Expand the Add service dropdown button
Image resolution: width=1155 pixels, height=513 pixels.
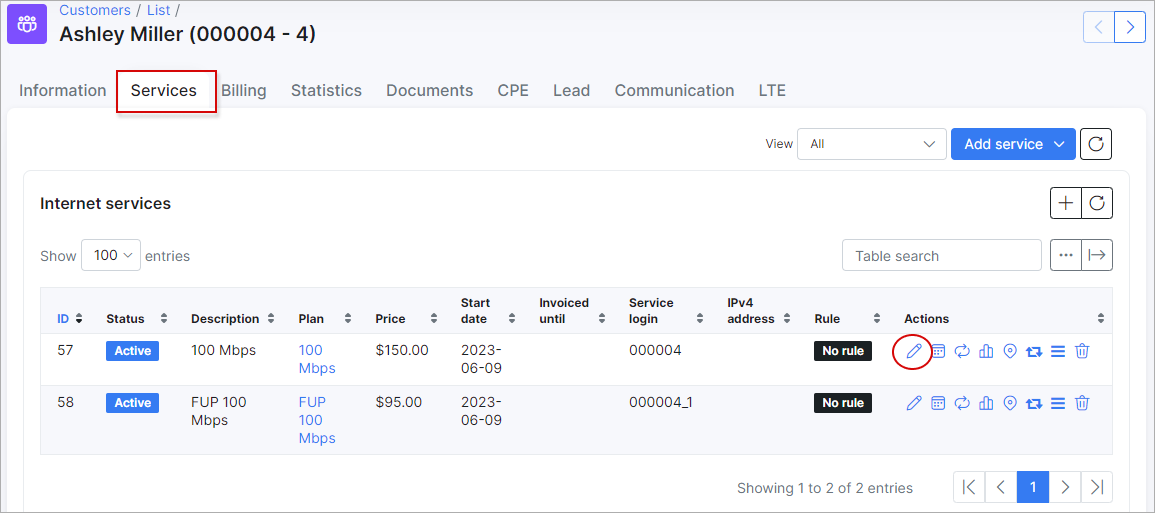pyautogui.click(x=1013, y=144)
